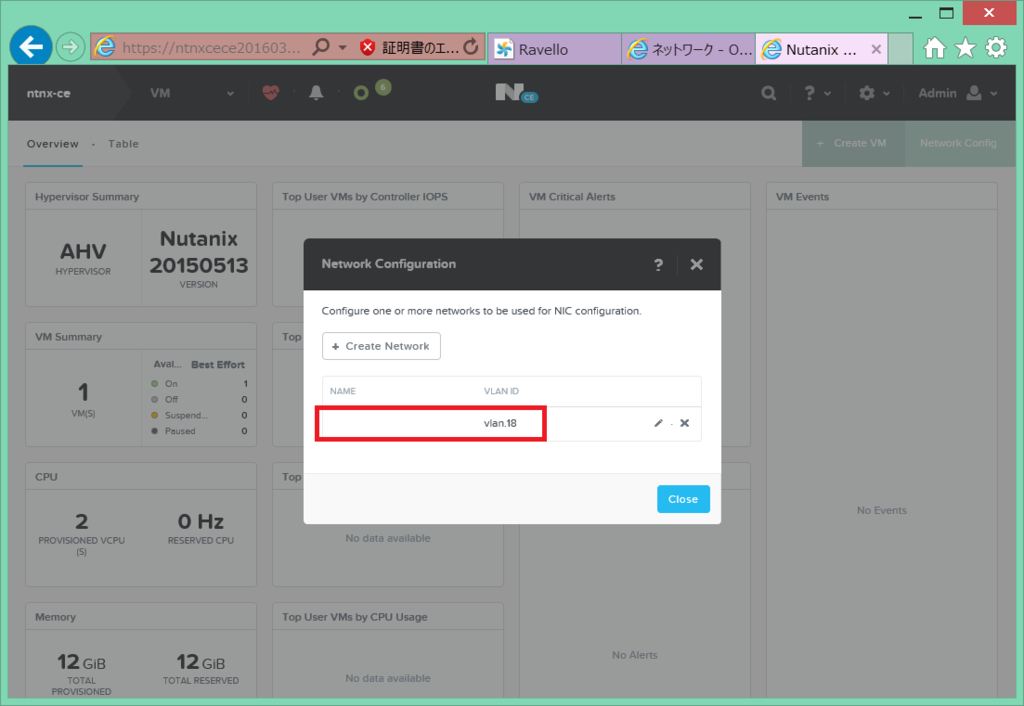Click the No Alerts message
The height and width of the screenshot is (706, 1024).
(635, 655)
